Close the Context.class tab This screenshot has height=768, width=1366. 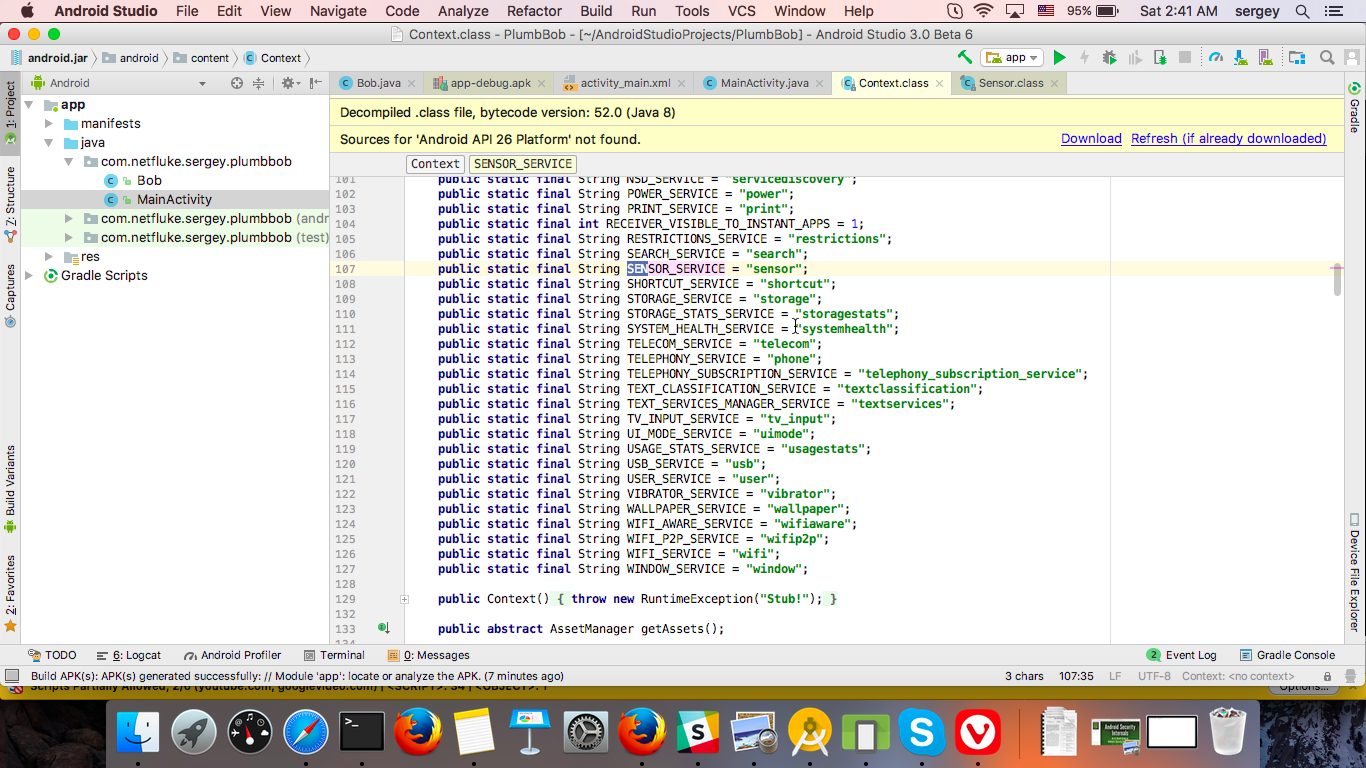(x=939, y=84)
